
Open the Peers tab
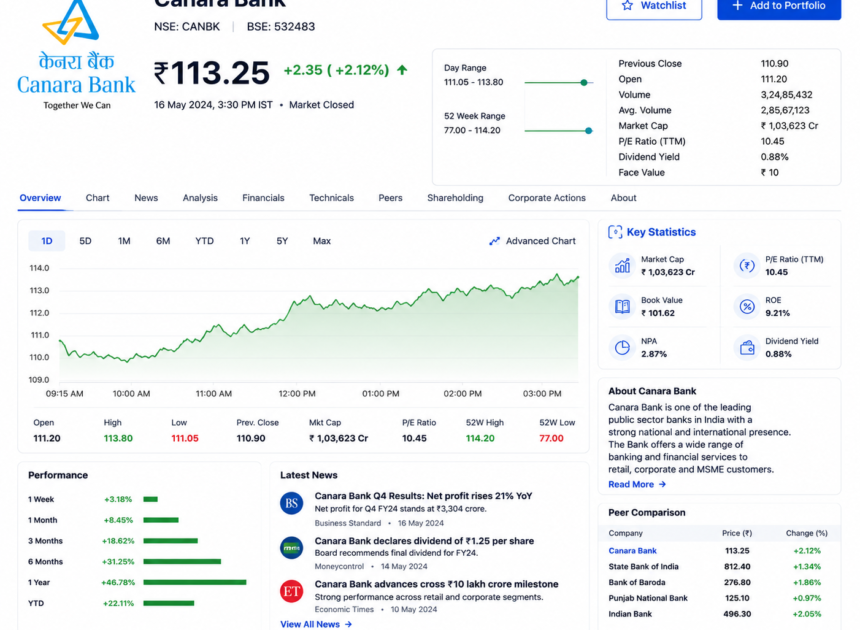tap(390, 198)
